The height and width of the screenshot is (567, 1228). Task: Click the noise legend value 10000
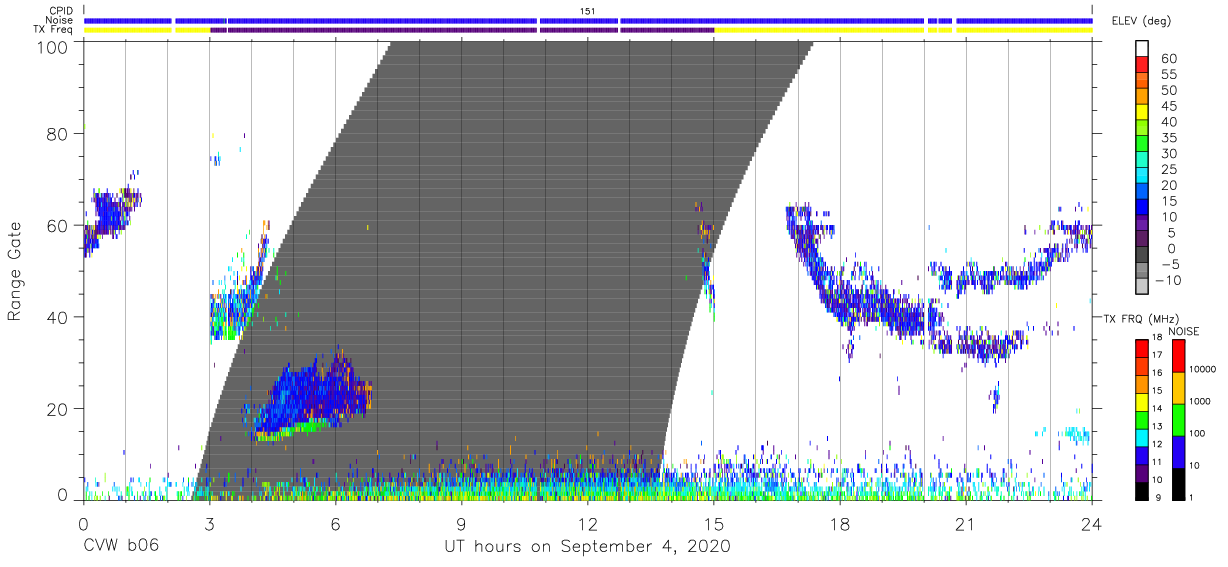(x=1203, y=370)
